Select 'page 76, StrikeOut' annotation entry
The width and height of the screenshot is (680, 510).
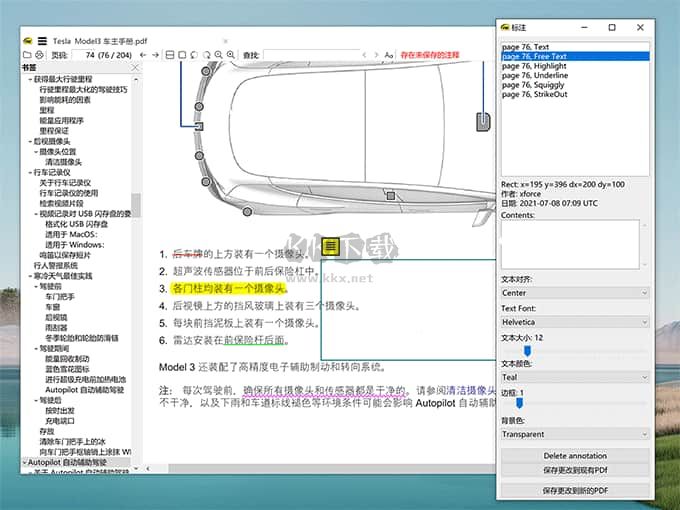pyautogui.click(x=575, y=94)
